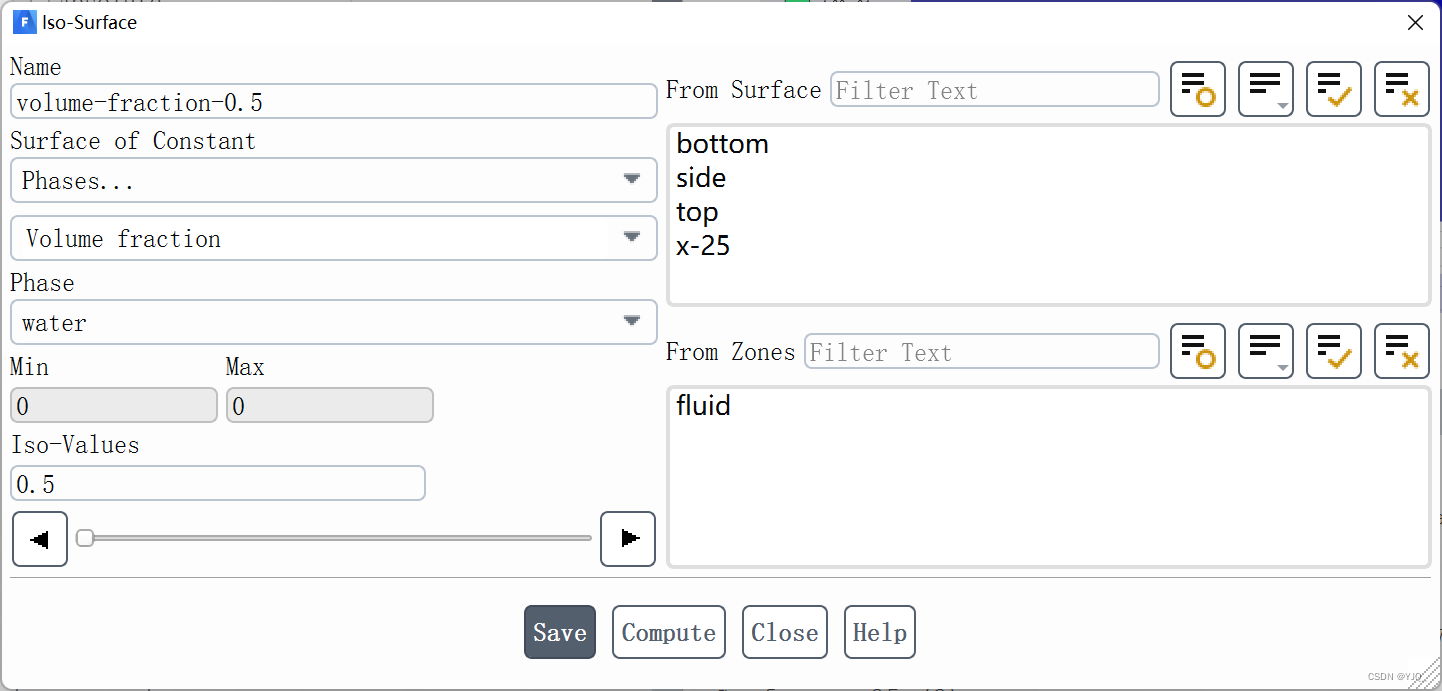
Task: Open the Volume fraction variable dropdown
Action: [x=333, y=239]
